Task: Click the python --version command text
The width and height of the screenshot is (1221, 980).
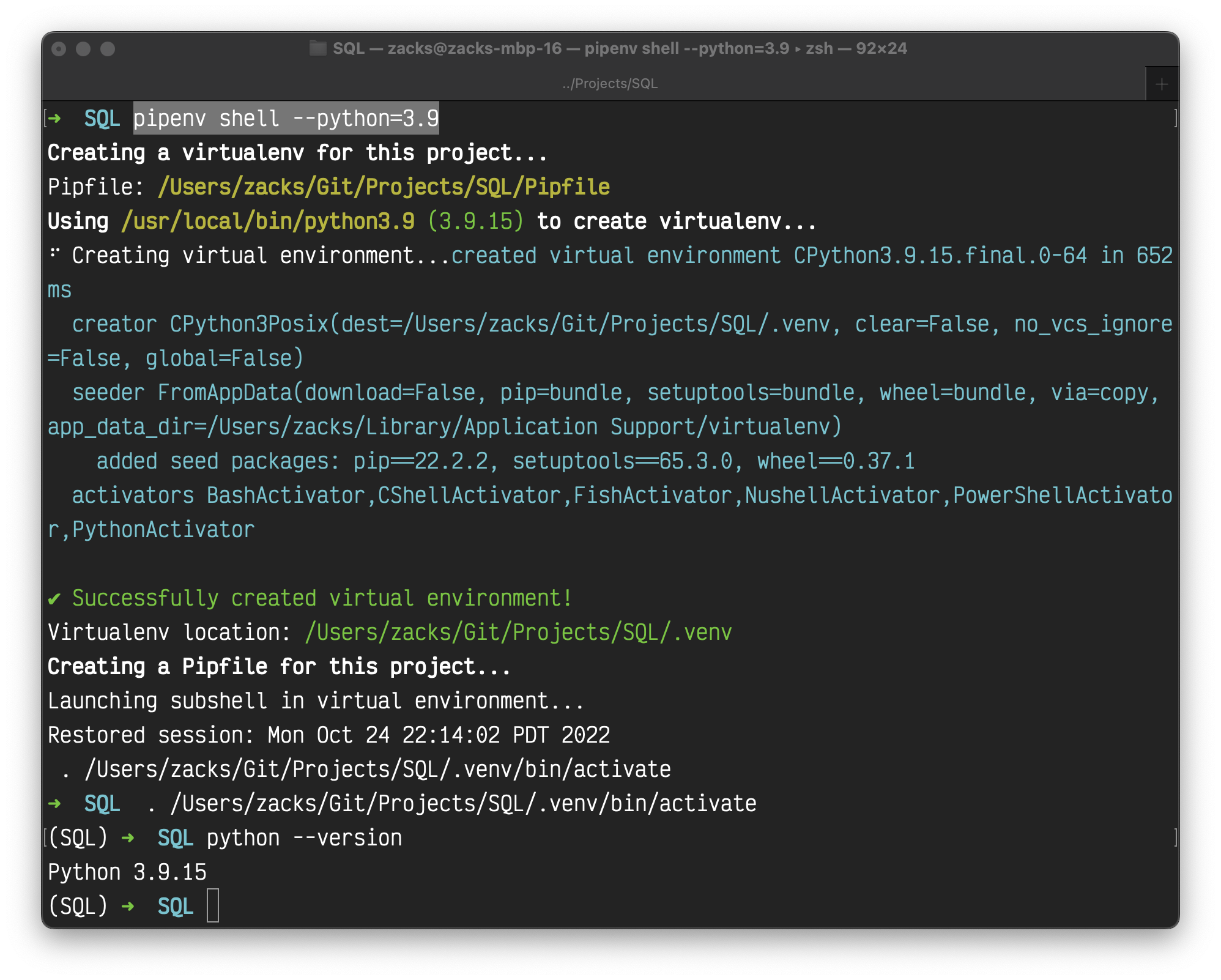Action: click(x=304, y=837)
